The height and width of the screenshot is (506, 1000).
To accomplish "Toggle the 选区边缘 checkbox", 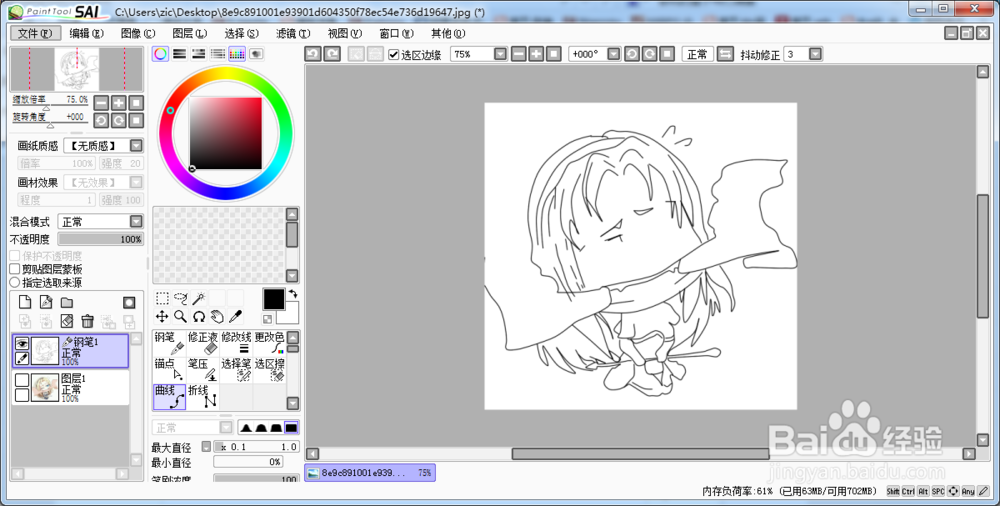I will tap(393, 55).
